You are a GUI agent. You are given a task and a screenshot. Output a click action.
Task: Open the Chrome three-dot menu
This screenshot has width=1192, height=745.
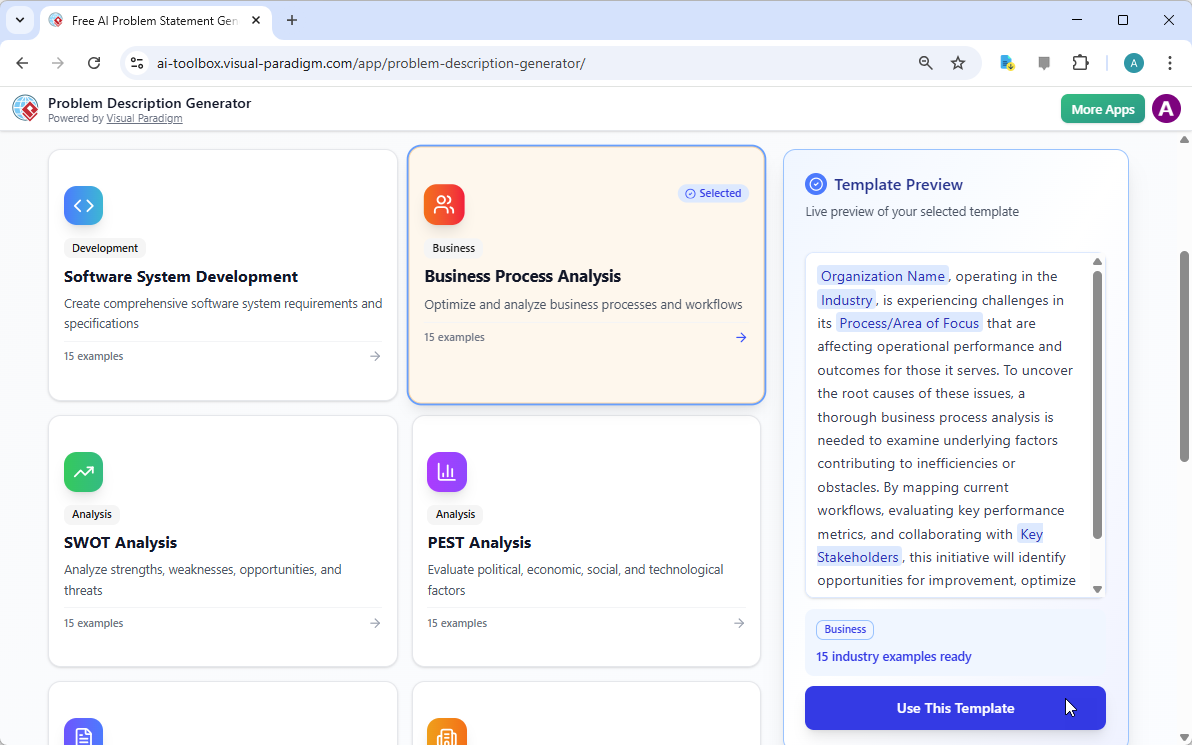(x=1170, y=62)
